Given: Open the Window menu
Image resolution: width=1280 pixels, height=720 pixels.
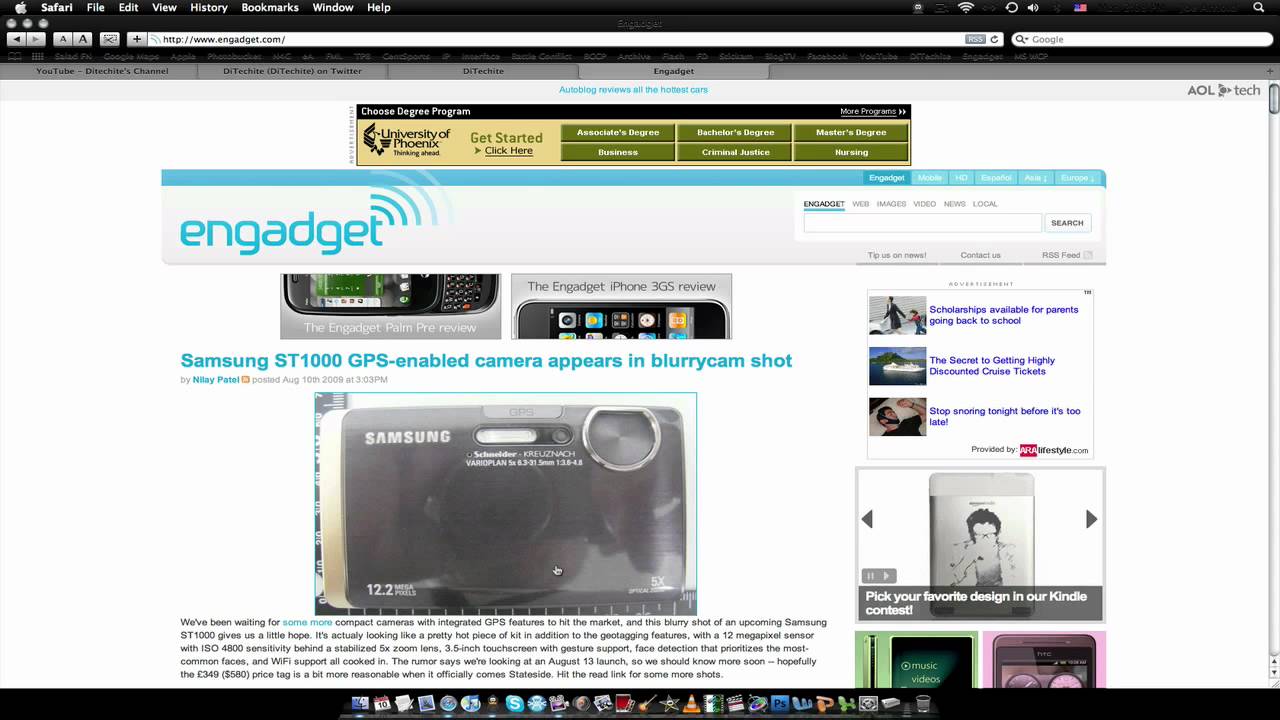Looking at the screenshot, I should pos(333,7).
